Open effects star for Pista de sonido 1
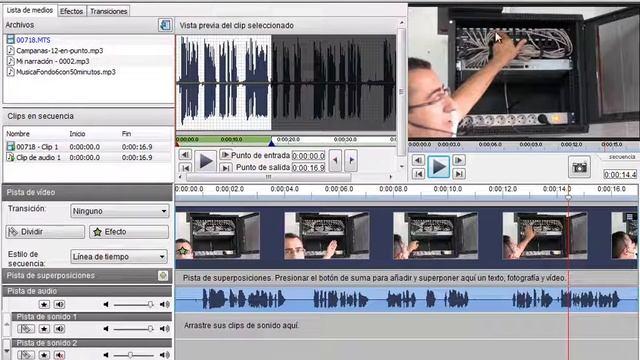Viewport: 640px width, 360px height. click(x=44, y=329)
